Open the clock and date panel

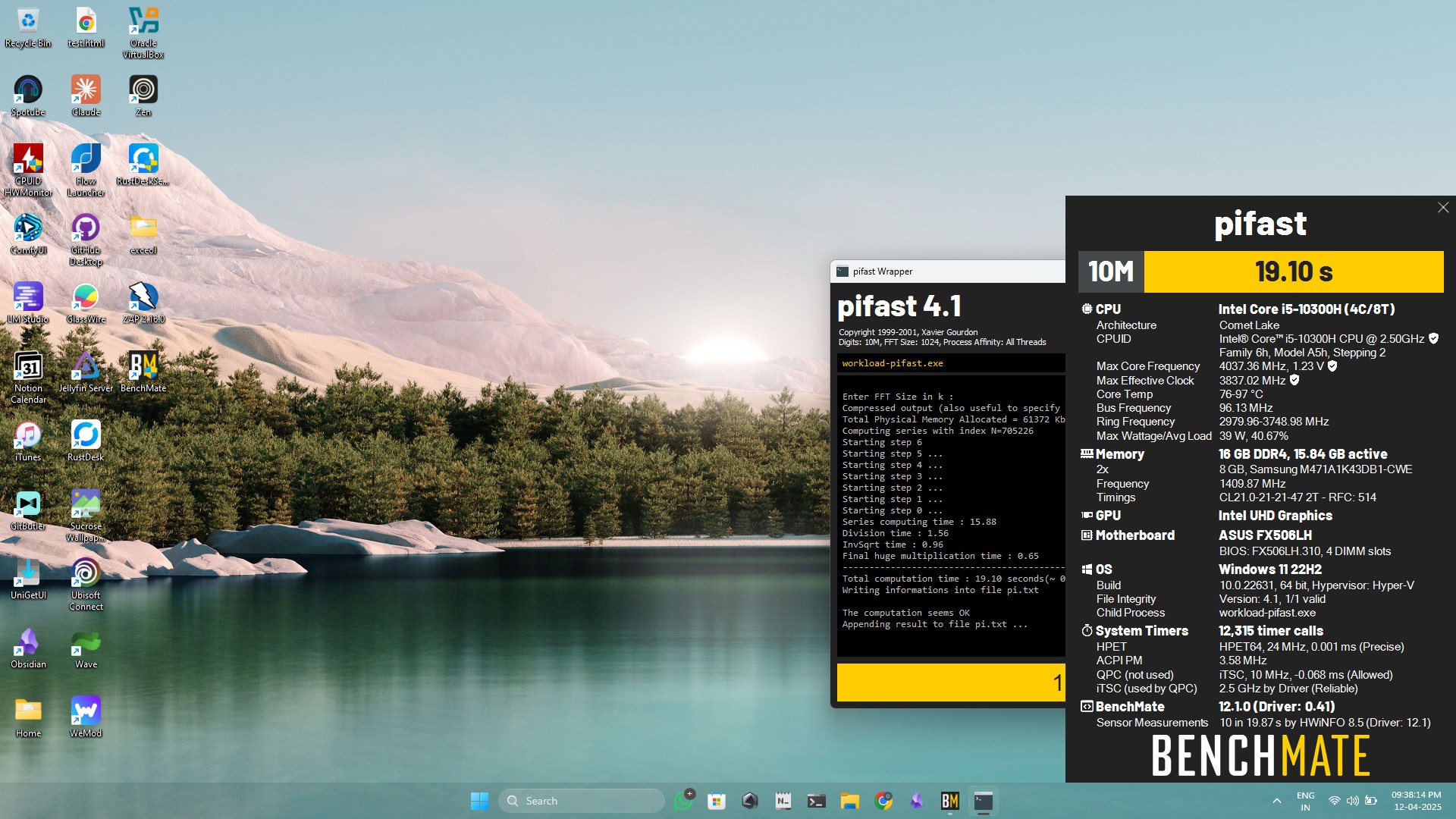coord(1416,801)
